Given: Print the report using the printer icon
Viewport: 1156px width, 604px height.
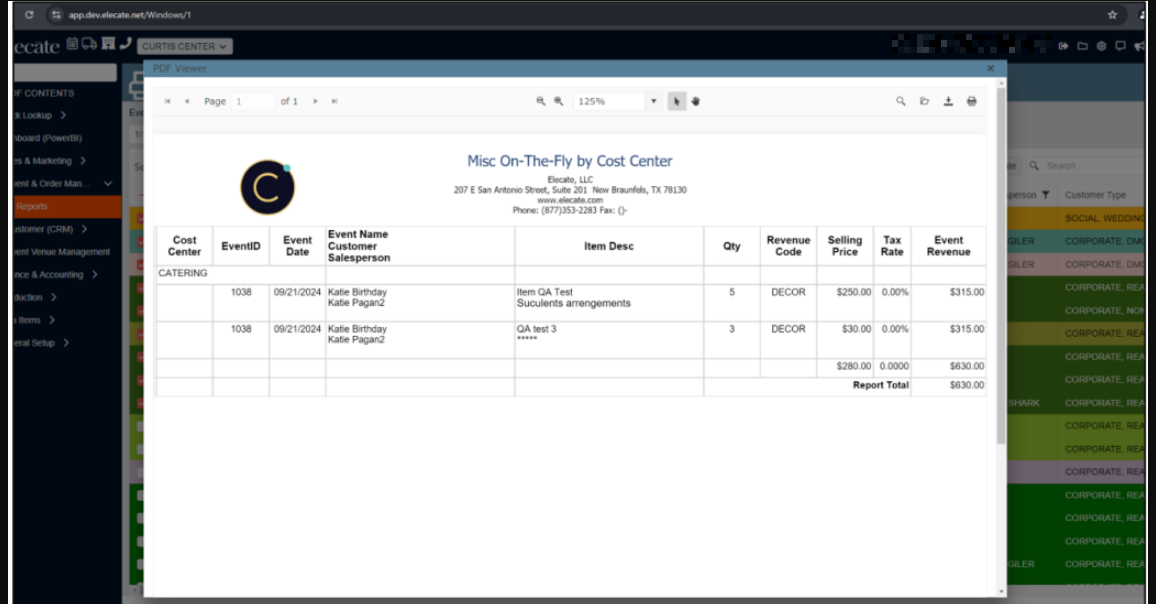Looking at the screenshot, I should (971, 101).
